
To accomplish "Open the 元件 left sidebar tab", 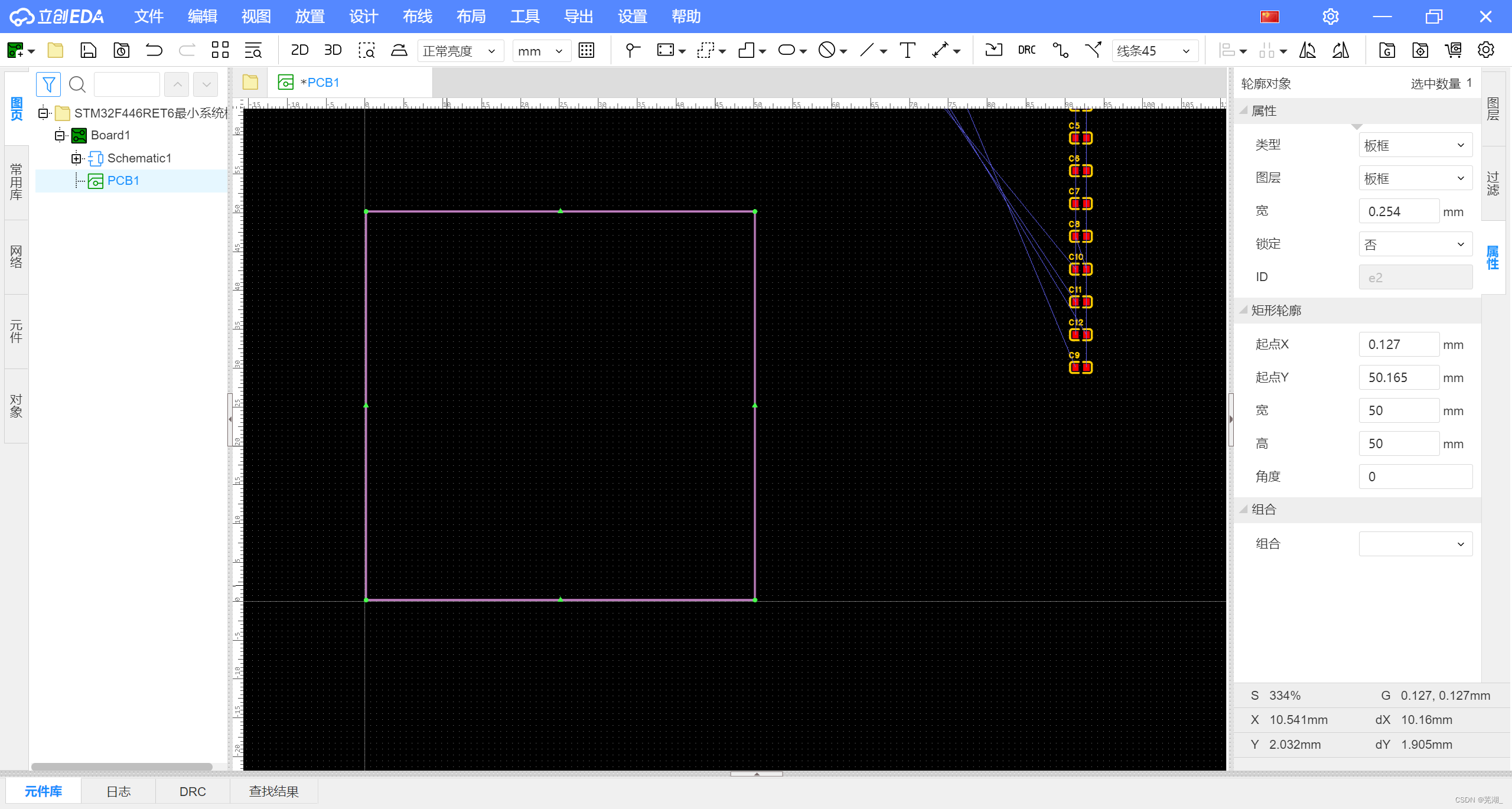I will coord(16,332).
